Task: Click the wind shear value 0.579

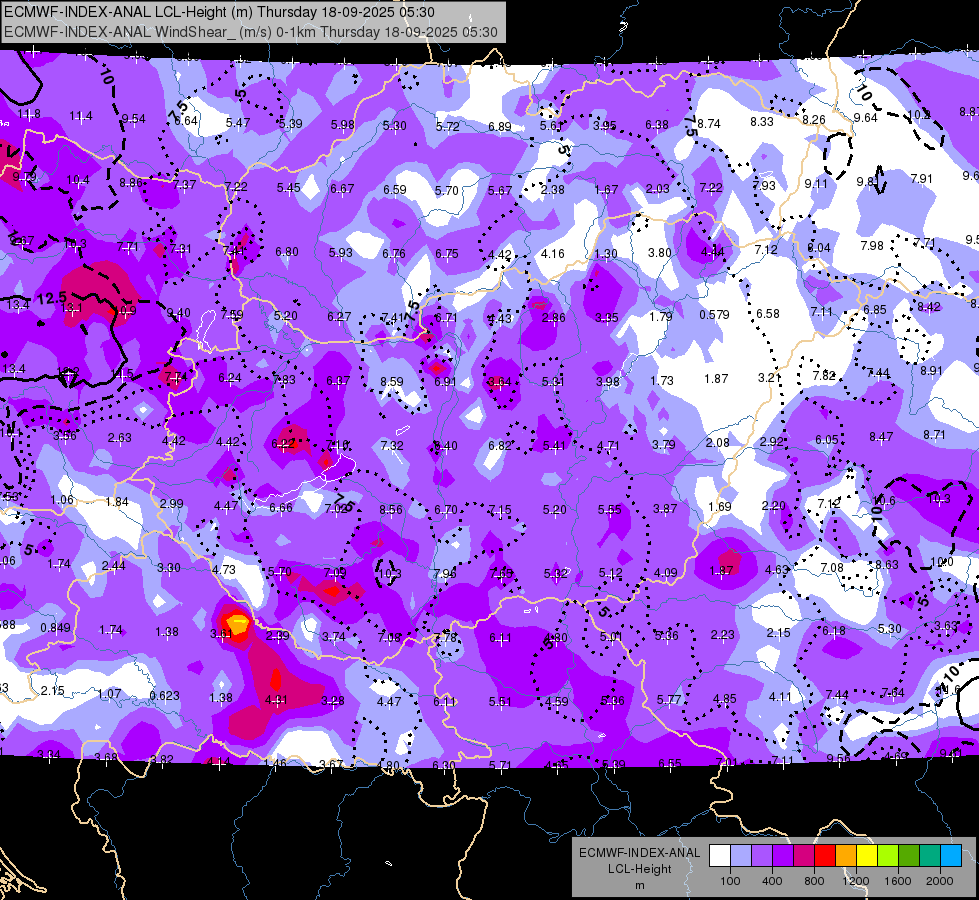Action: tap(714, 314)
